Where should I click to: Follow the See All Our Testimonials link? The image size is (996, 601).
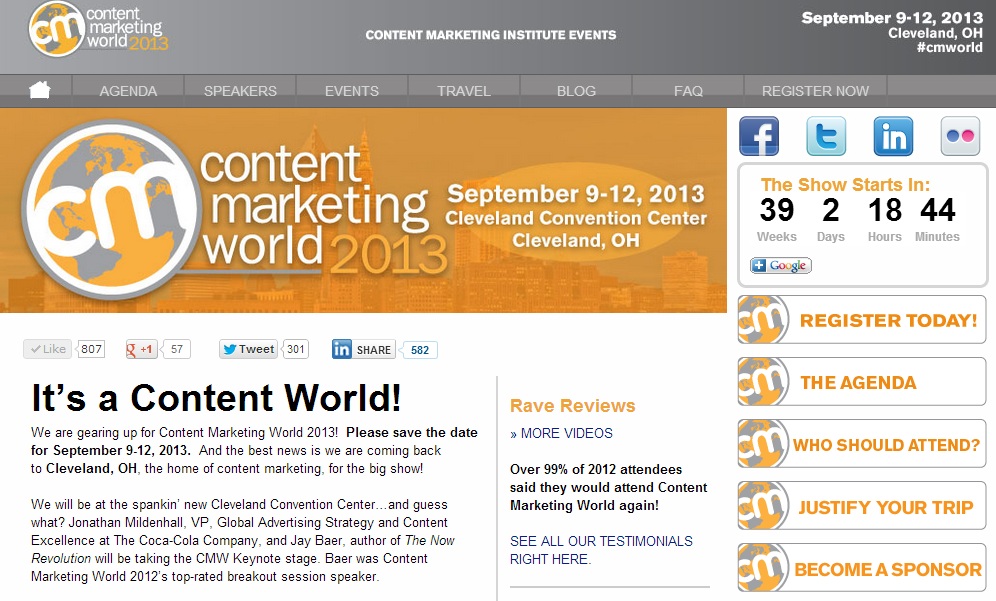[602, 550]
